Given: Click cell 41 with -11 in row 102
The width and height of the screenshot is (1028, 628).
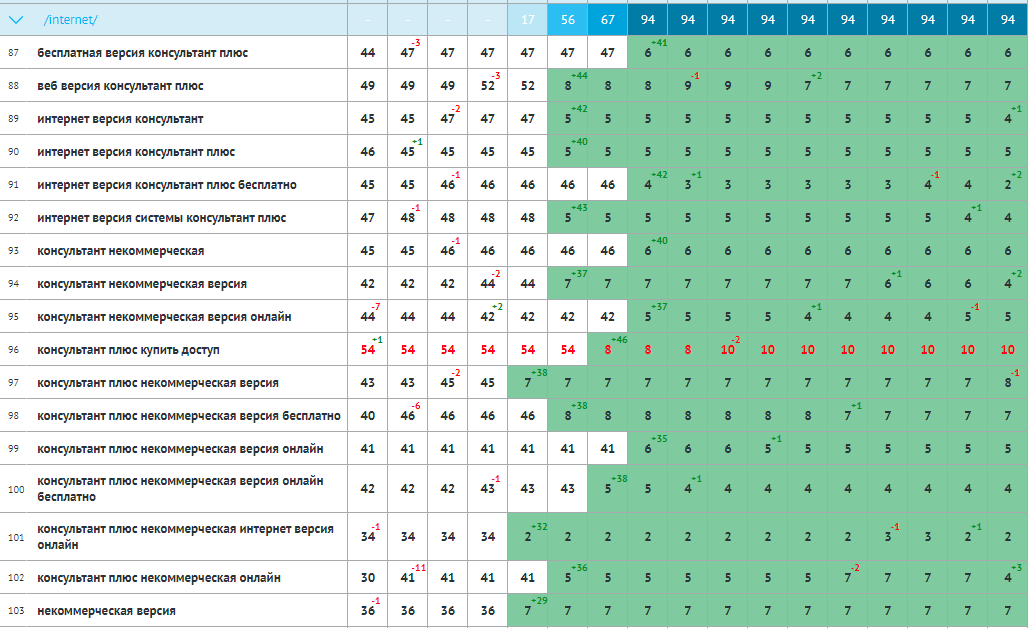Looking at the screenshot, I should tap(408, 578).
